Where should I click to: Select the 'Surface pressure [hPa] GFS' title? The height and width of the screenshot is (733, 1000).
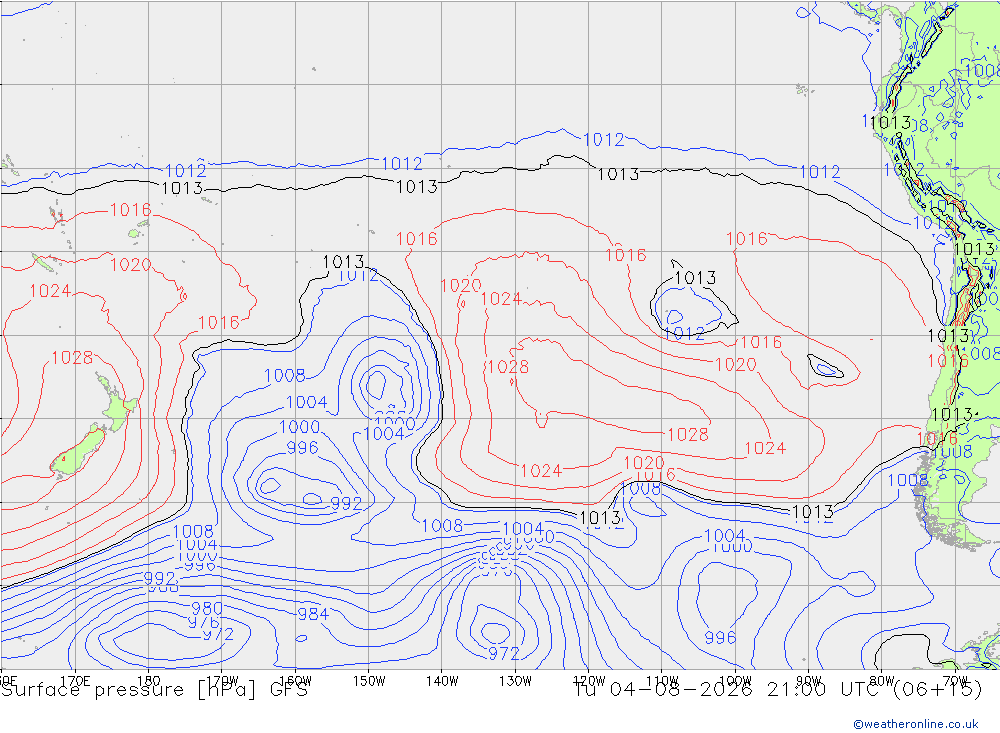pos(154,690)
